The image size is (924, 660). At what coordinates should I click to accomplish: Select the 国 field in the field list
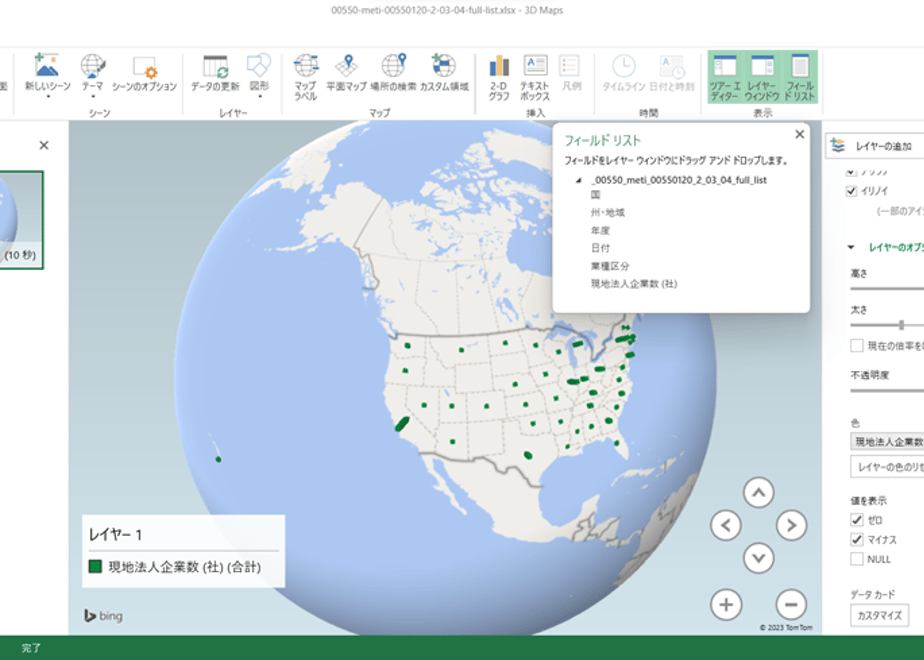pyautogui.click(x=596, y=194)
